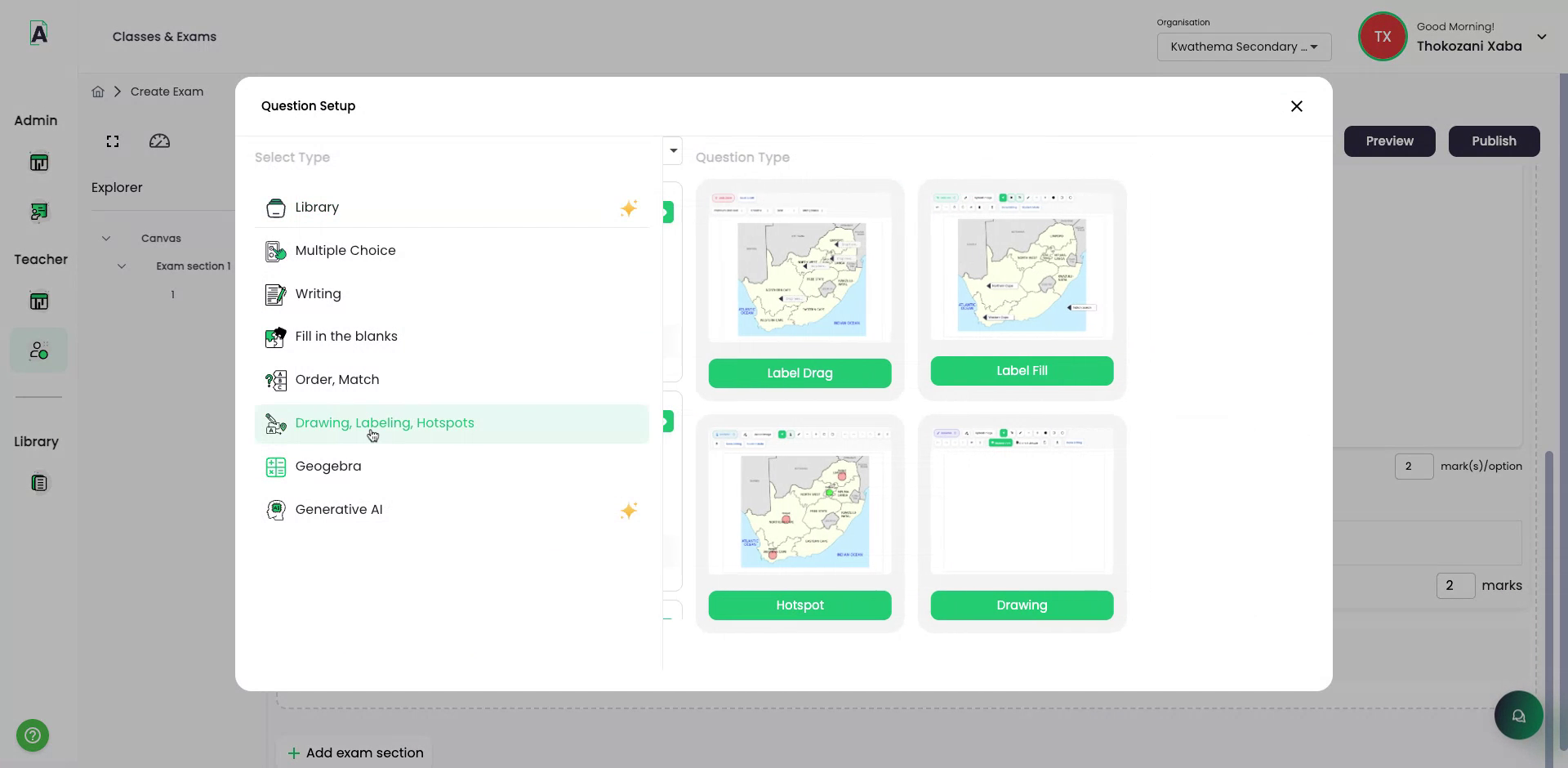Click the Writing question type icon
1568x768 pixels.
pyautogui.click(x=276, y=294)
